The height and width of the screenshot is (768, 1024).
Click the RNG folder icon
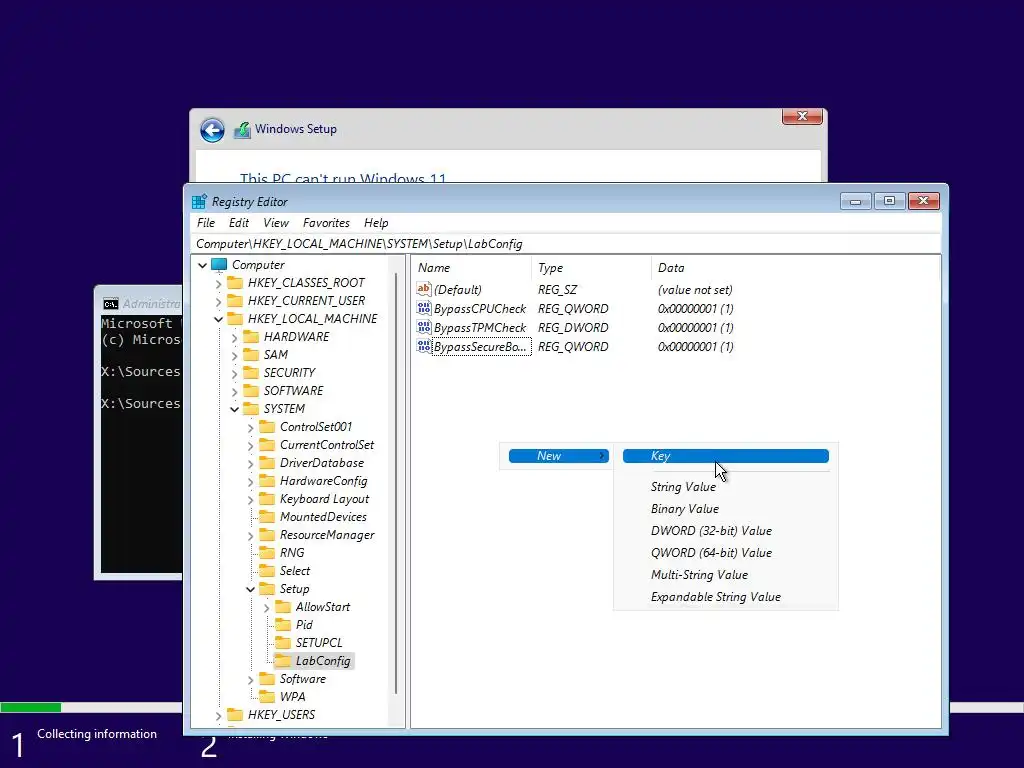coord(266,552)
